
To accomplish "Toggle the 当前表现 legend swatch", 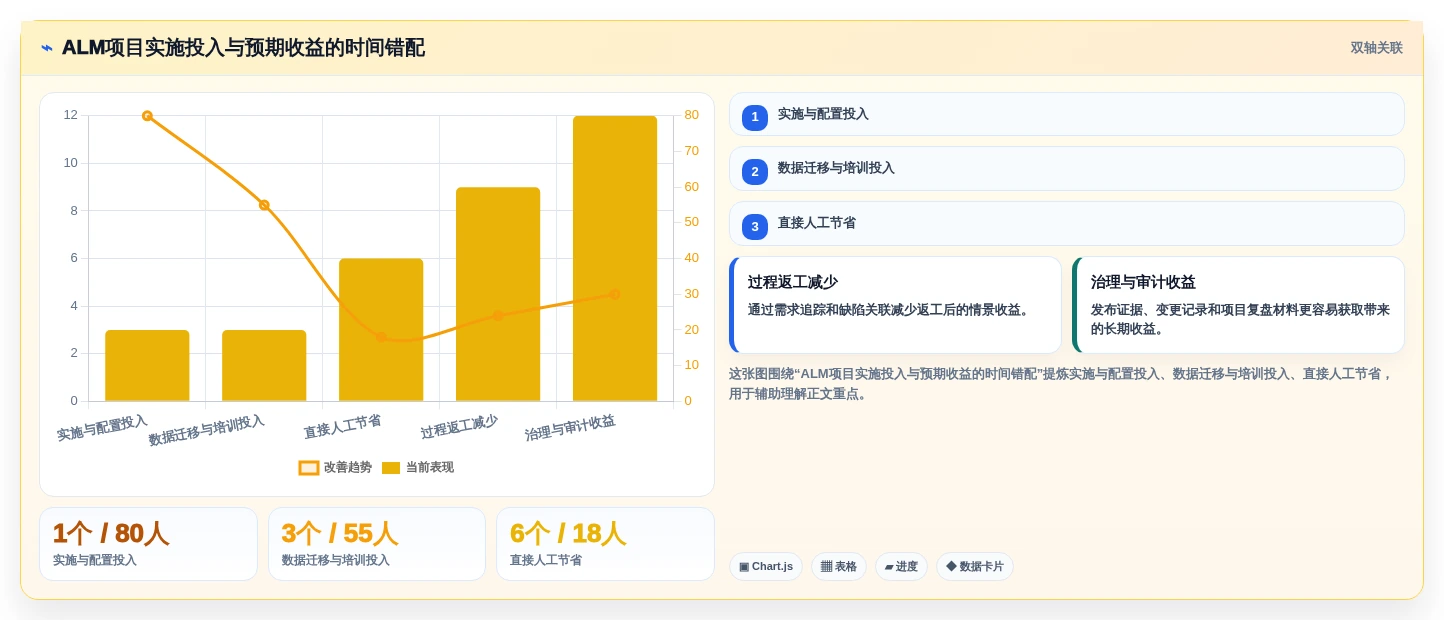I will click(x=391, y=468).
